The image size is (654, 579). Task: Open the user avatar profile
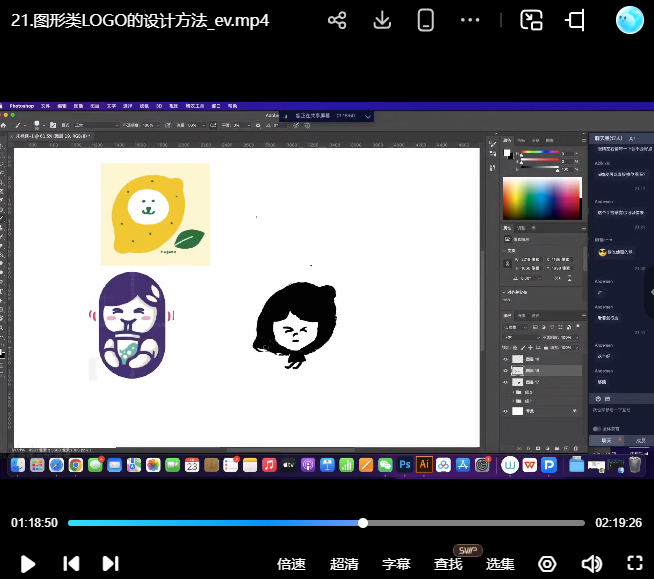[630, 20]
